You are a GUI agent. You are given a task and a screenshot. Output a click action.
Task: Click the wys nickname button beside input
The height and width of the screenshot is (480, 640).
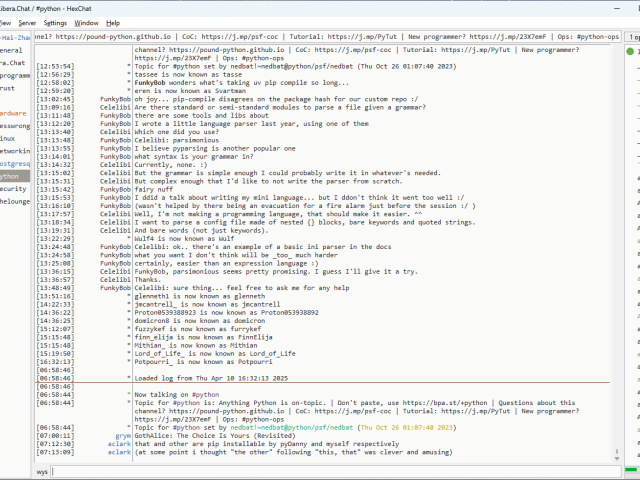click(43, 470)
